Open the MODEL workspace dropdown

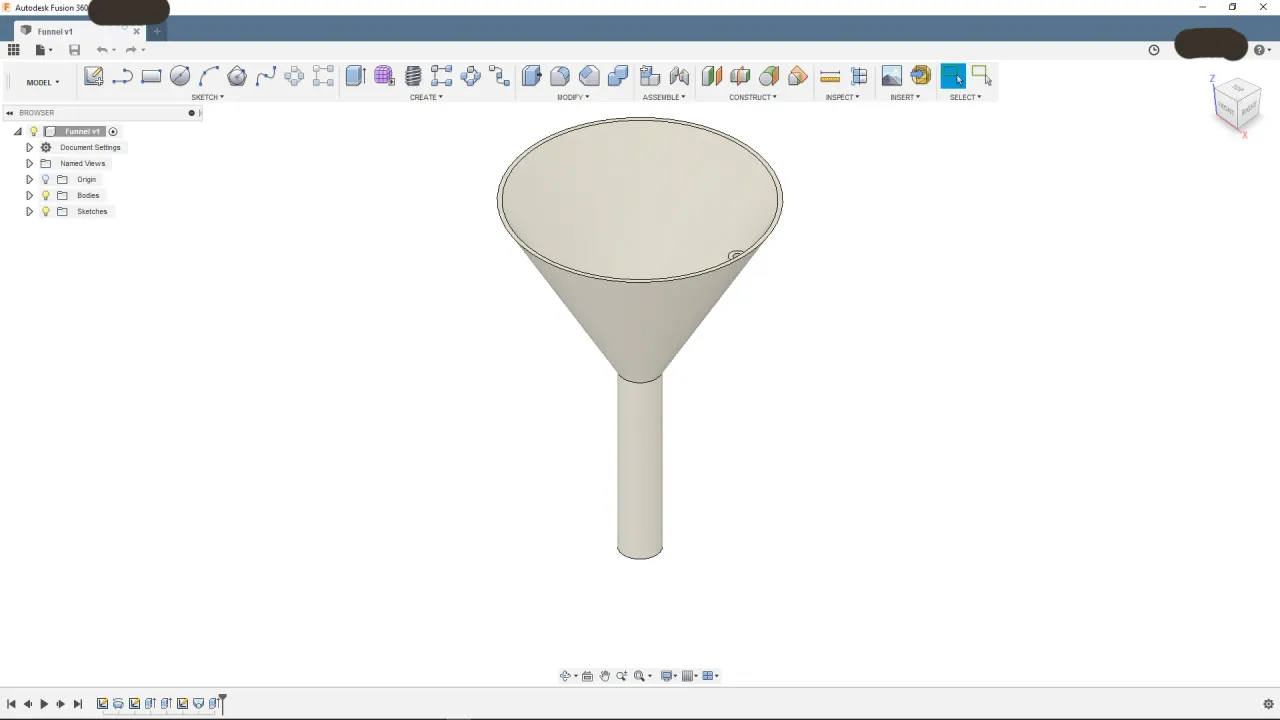pos(43,82)
